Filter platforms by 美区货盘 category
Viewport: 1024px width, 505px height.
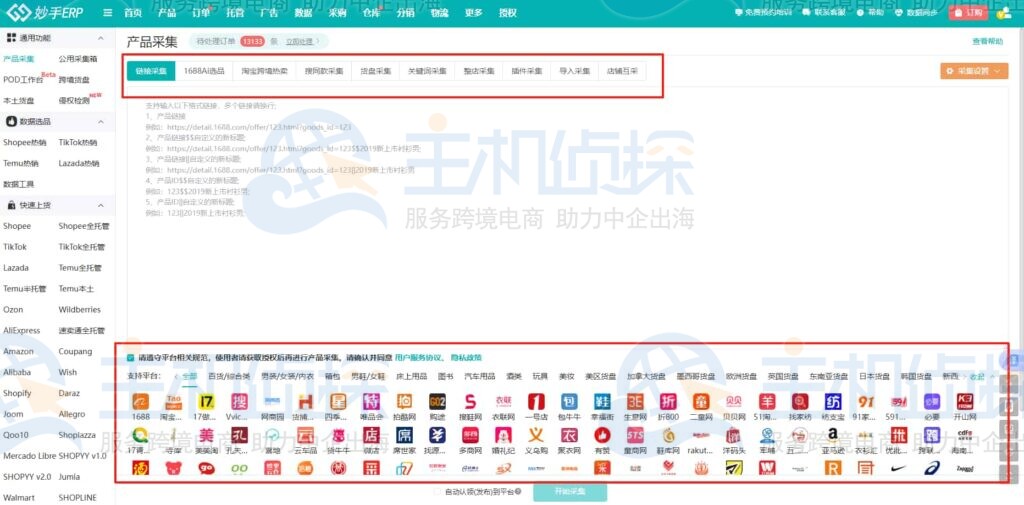tap(600, 377)
